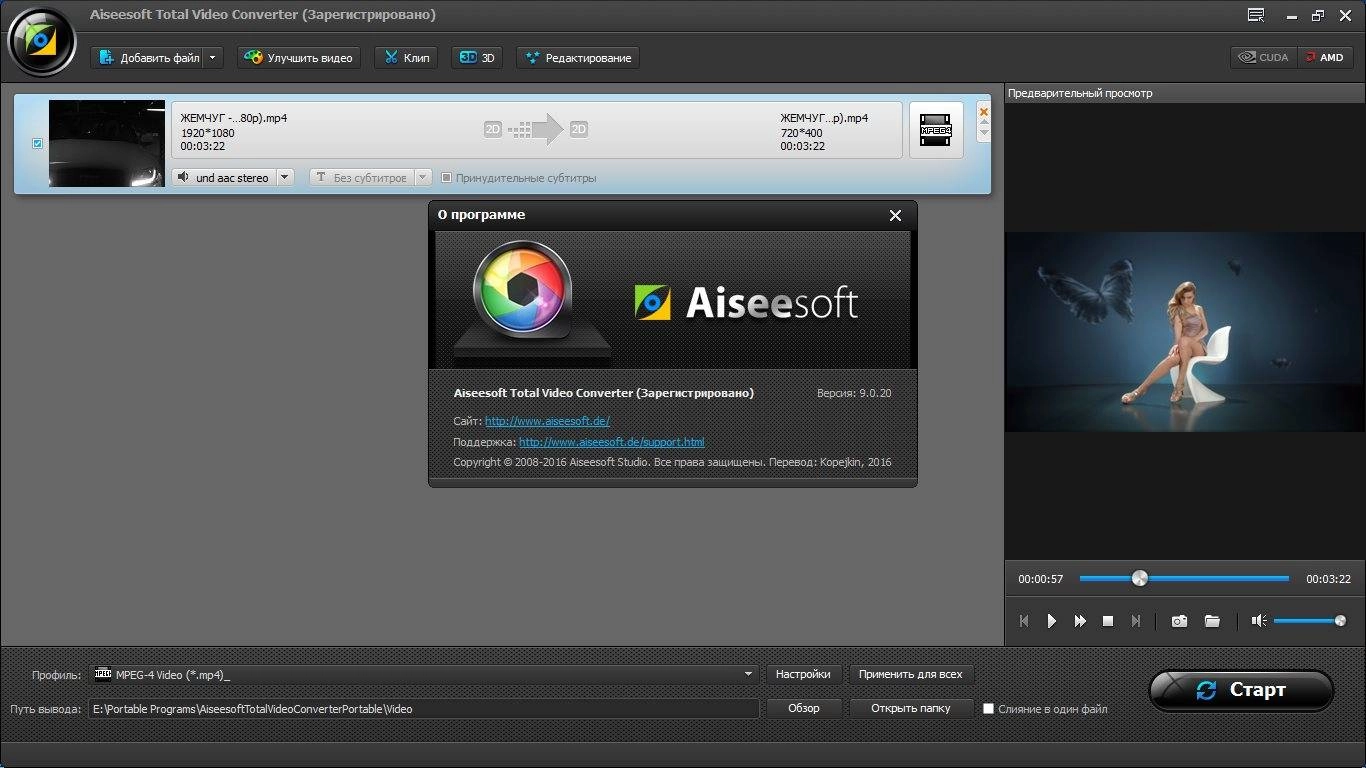This screenshot has width=1366, height=768.
Task: Play the preview video
Action: click(x=1052, y=621)
